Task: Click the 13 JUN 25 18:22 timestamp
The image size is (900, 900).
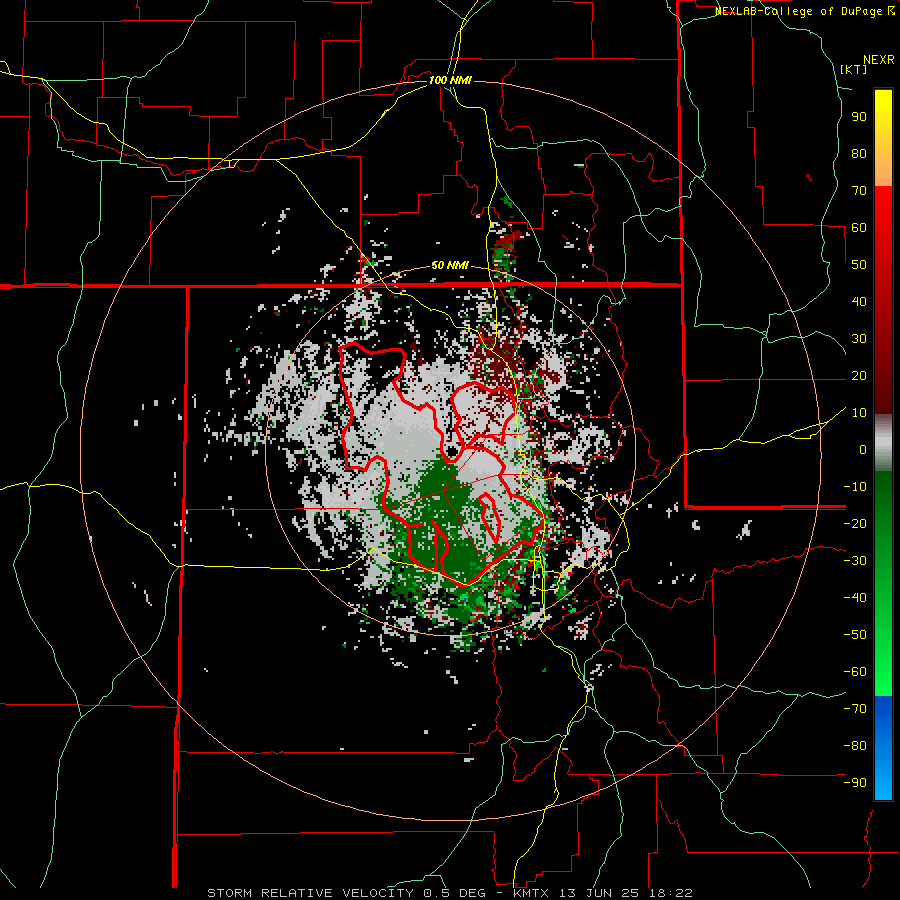Action: tap(625, 893)
